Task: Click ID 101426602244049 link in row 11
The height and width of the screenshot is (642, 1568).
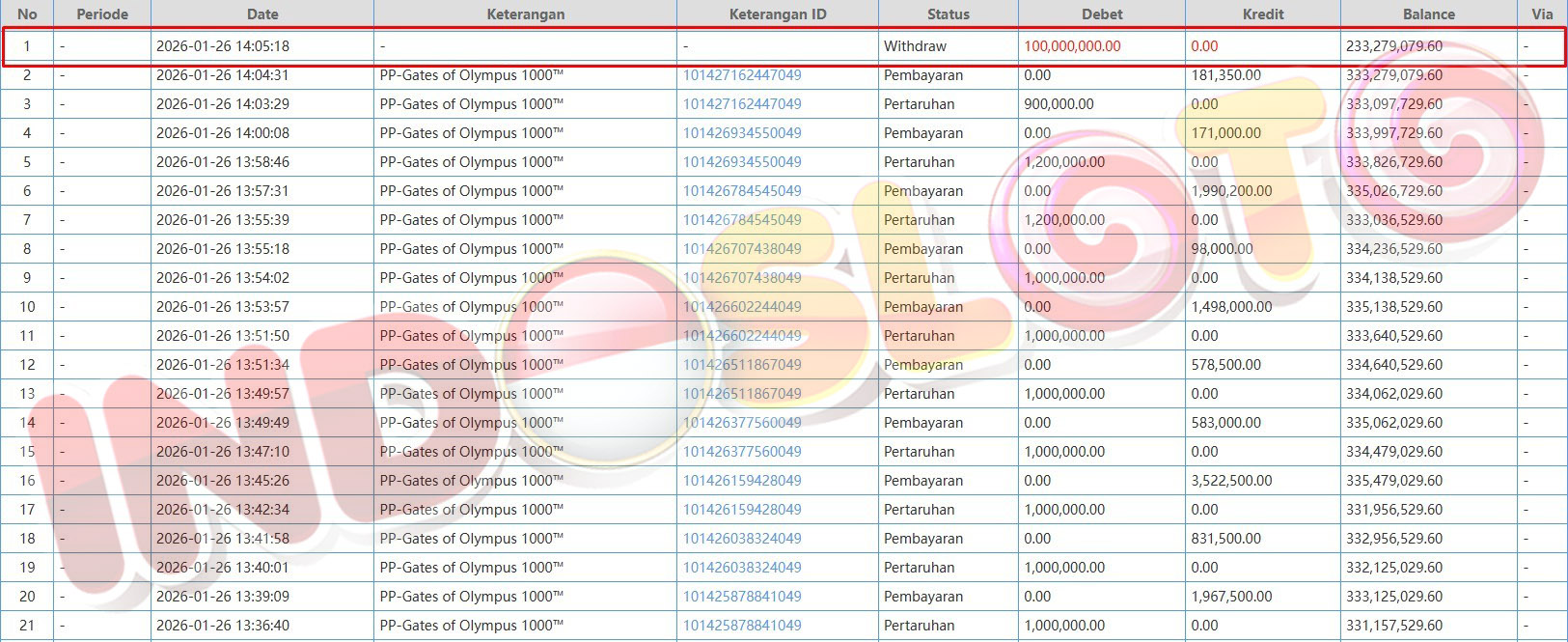Action: point(742,336)
